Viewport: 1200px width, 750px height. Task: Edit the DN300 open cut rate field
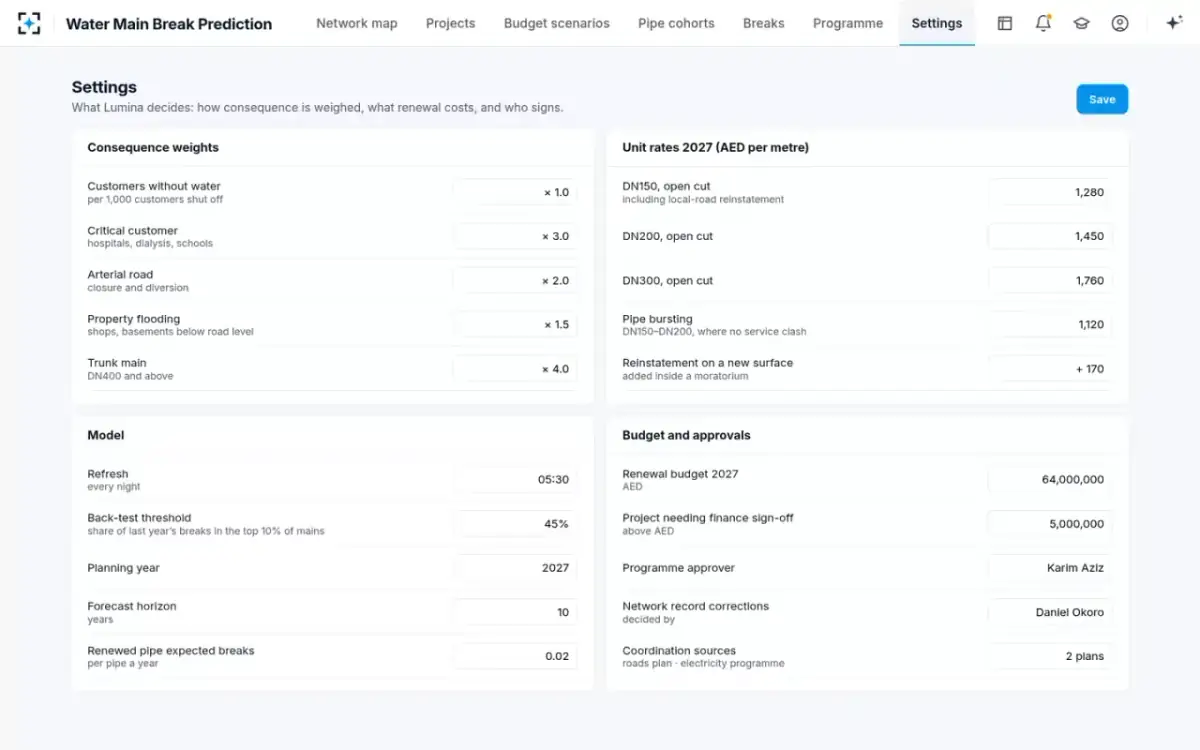1050,280
